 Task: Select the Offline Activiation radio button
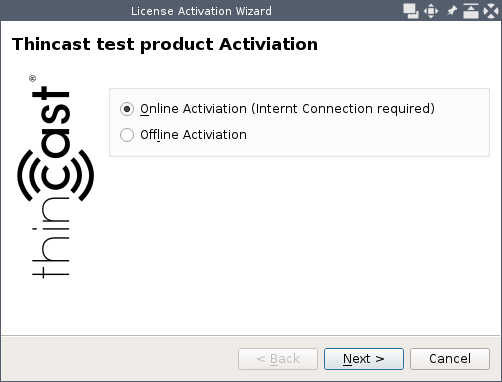[x=127, y=135]
